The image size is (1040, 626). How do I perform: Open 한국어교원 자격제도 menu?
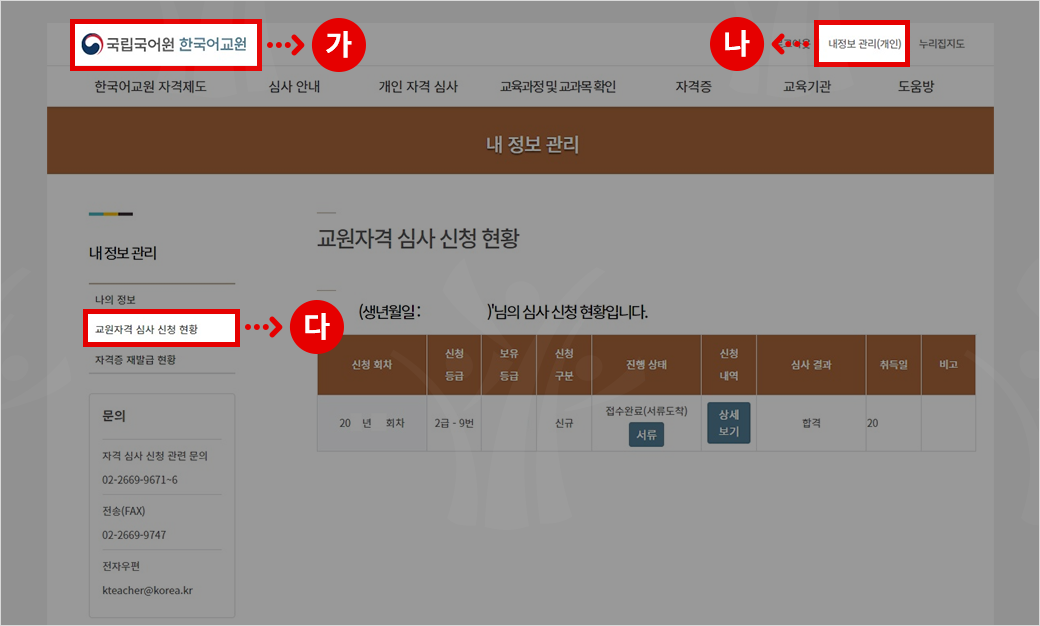point(150,87)
